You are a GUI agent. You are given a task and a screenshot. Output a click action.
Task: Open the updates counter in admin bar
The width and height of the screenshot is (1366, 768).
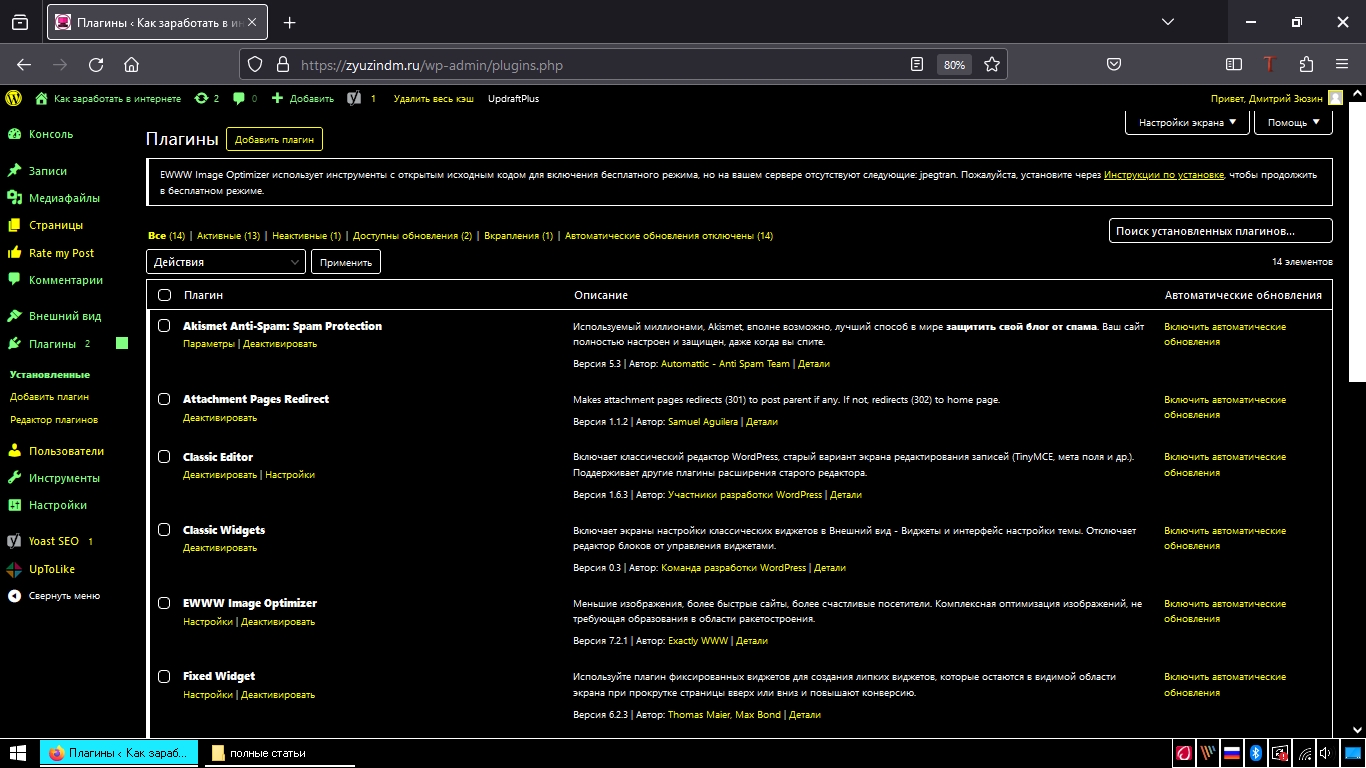tap(207, 99)
